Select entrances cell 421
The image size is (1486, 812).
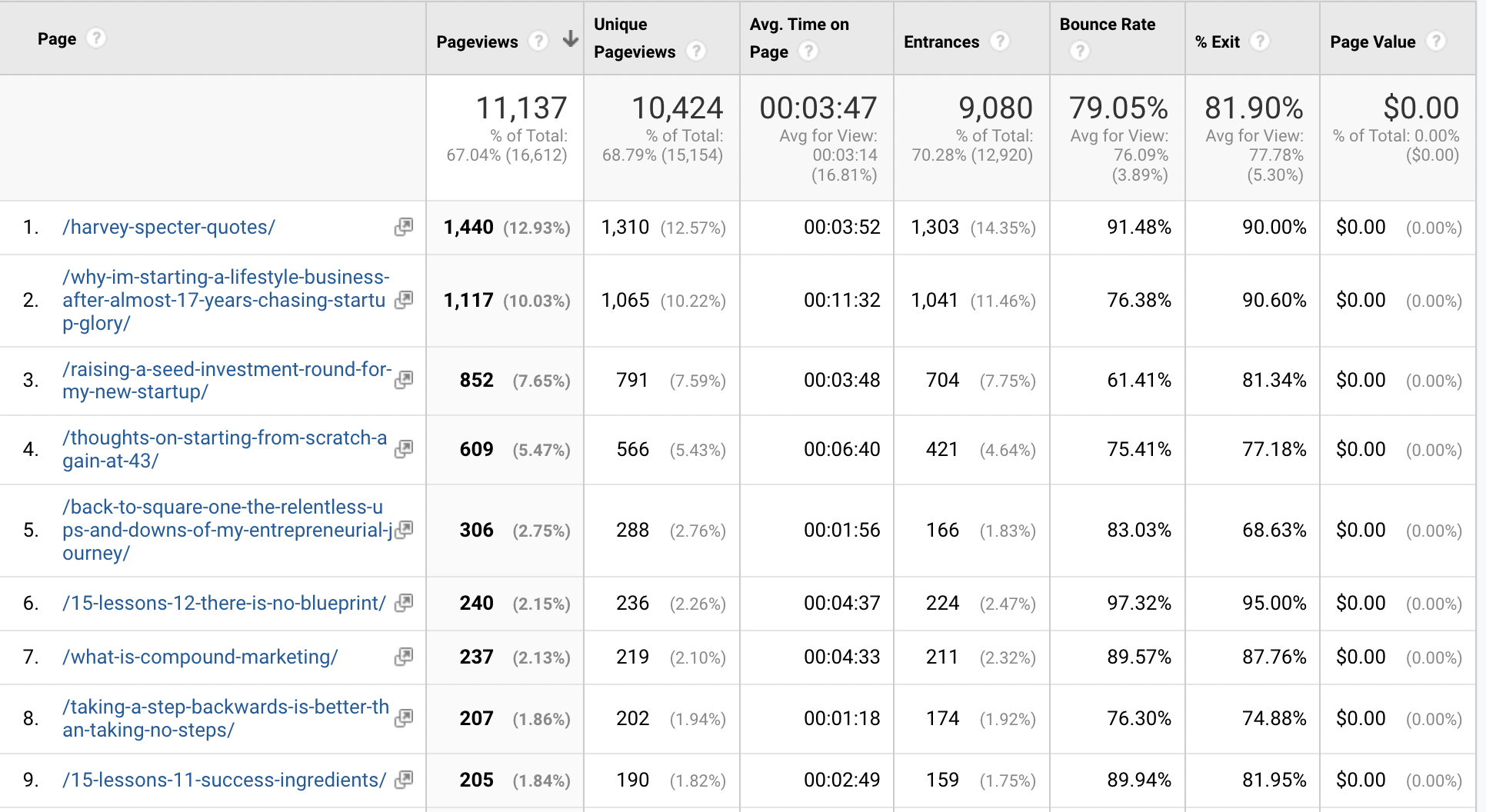(942, 449)
